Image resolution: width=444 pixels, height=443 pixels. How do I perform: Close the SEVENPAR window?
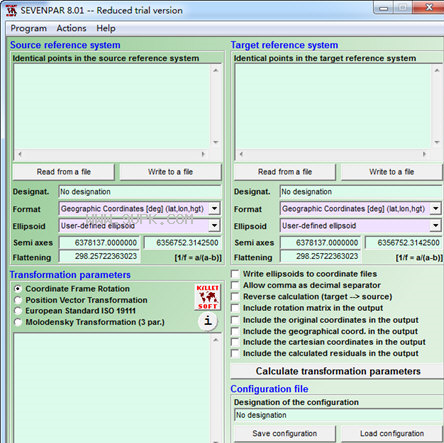(x=429, y=7)
